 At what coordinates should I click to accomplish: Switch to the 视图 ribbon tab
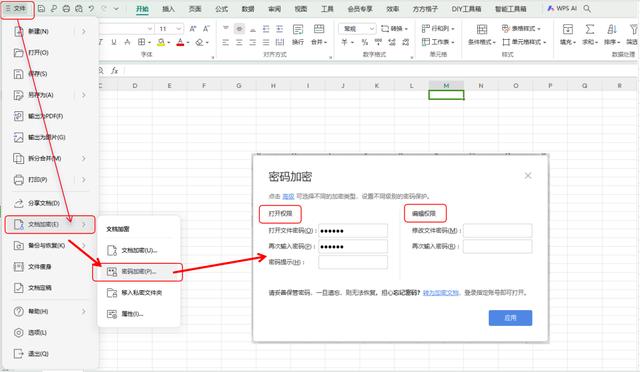(301, 9)
